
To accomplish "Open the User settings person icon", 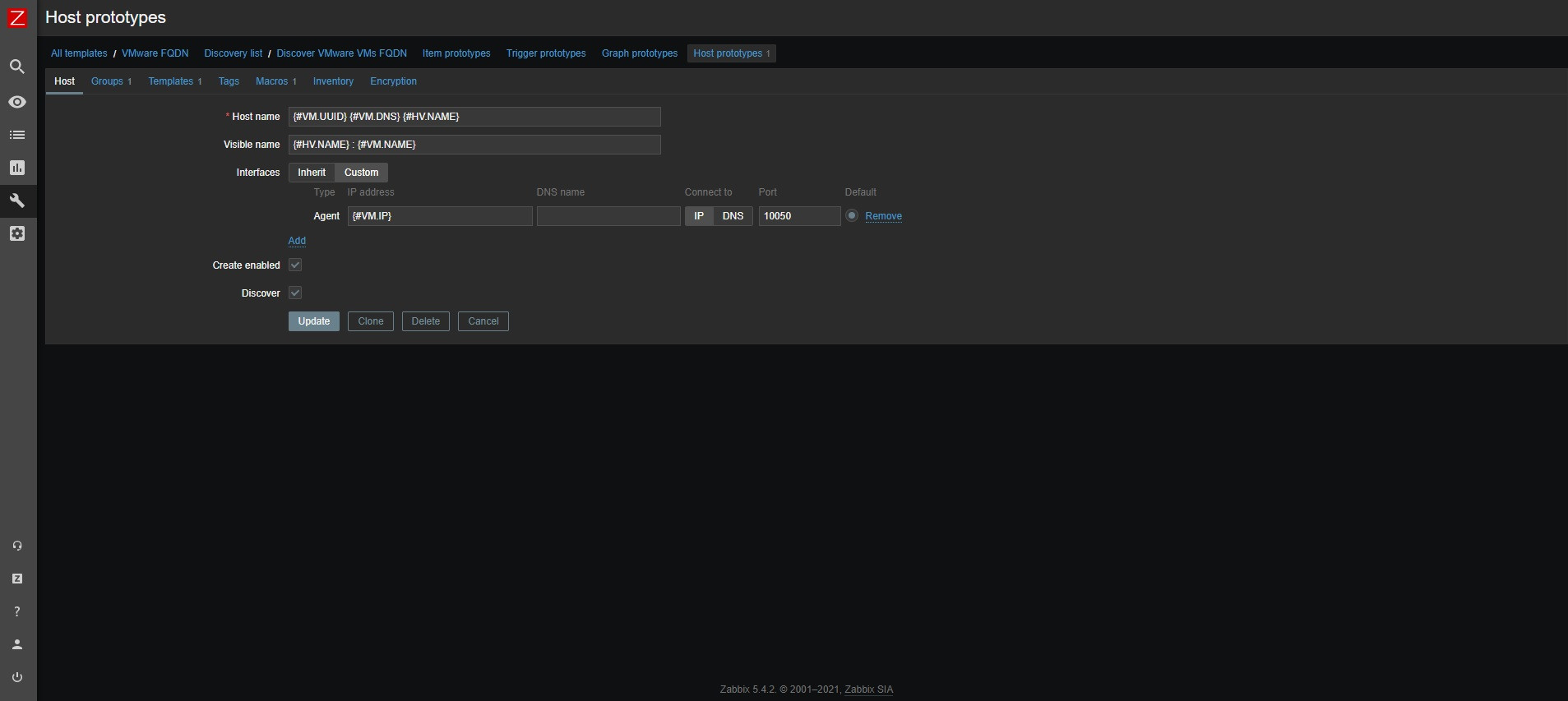I will tap(17, 644).
